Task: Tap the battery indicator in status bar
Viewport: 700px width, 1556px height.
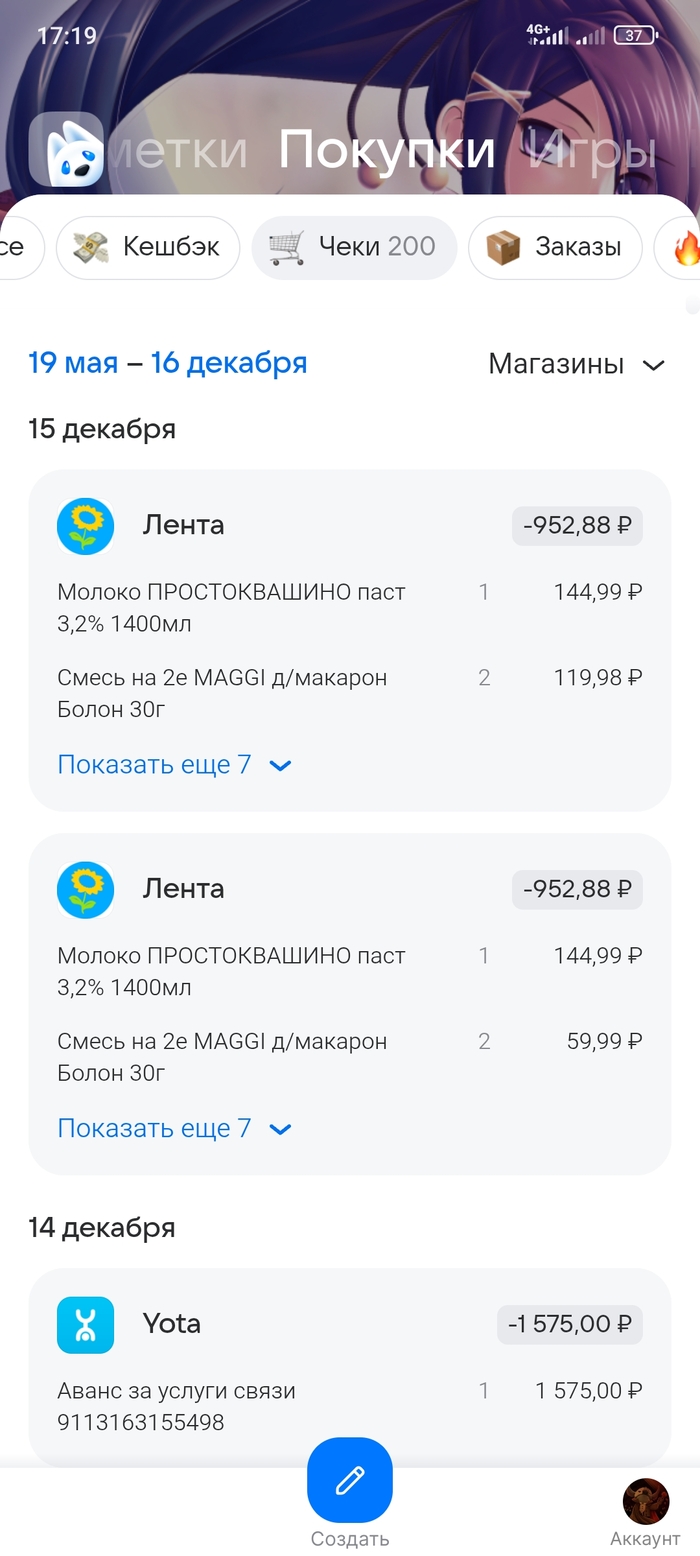Action: pyautogui.click(x=635, y=35)
